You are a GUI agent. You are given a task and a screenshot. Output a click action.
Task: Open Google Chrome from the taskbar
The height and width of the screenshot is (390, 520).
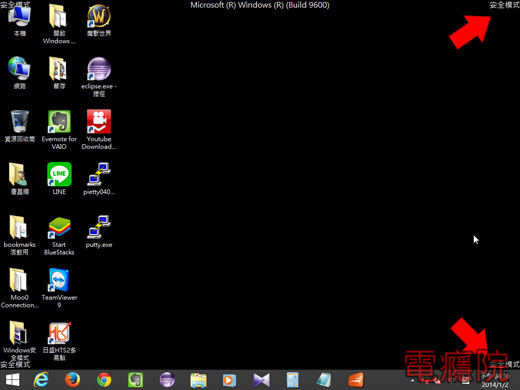click(104, 380)
